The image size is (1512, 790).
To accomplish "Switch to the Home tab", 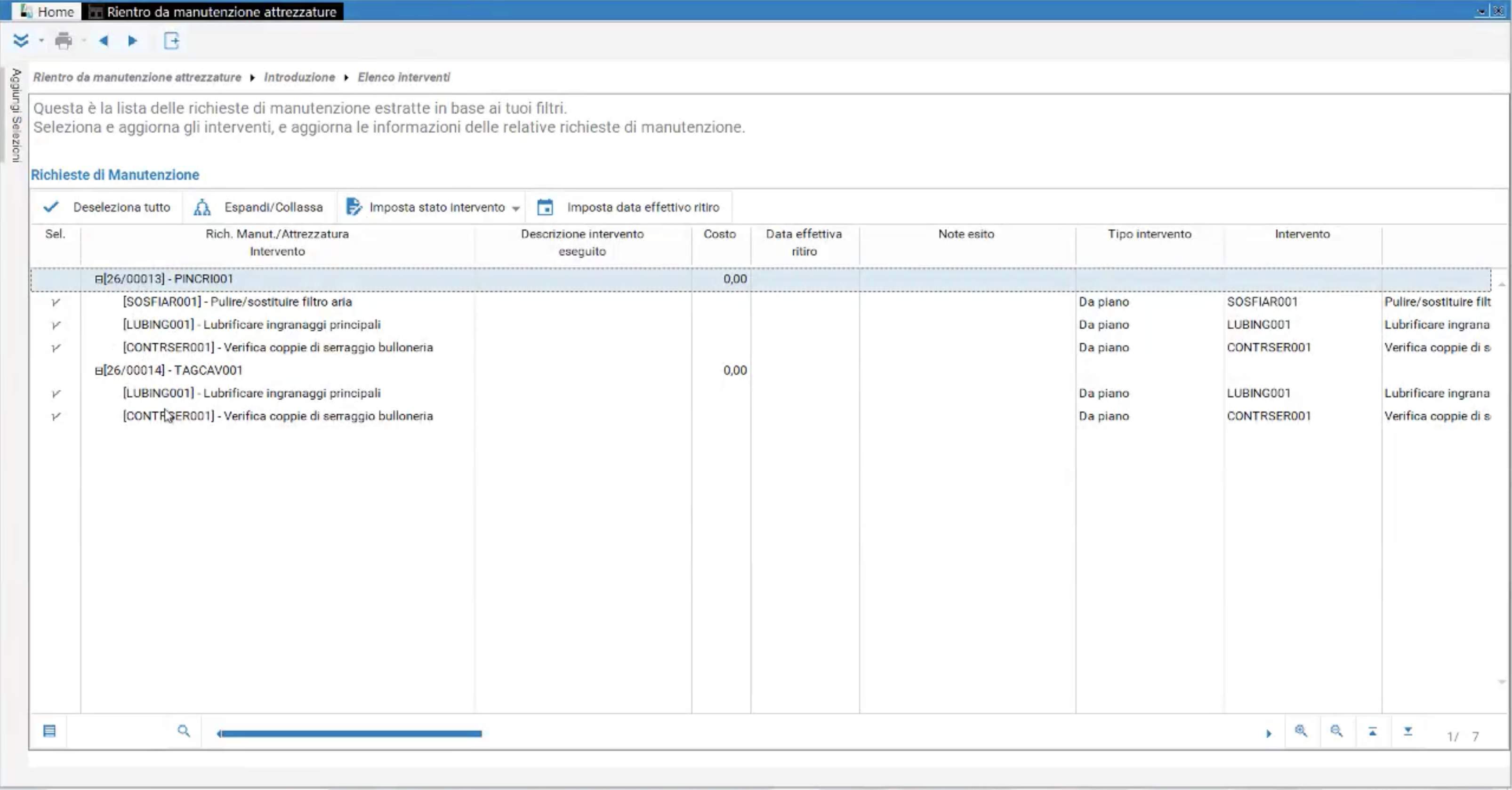I will point(48,11).
